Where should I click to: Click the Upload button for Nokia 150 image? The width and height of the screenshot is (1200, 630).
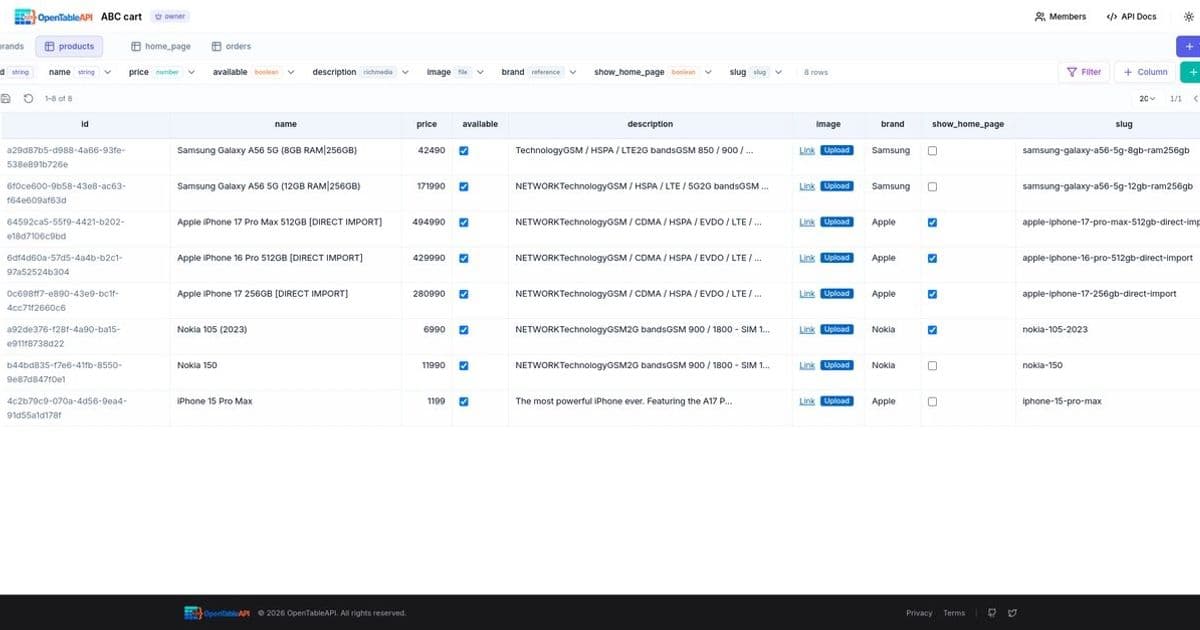coord(836,365)
